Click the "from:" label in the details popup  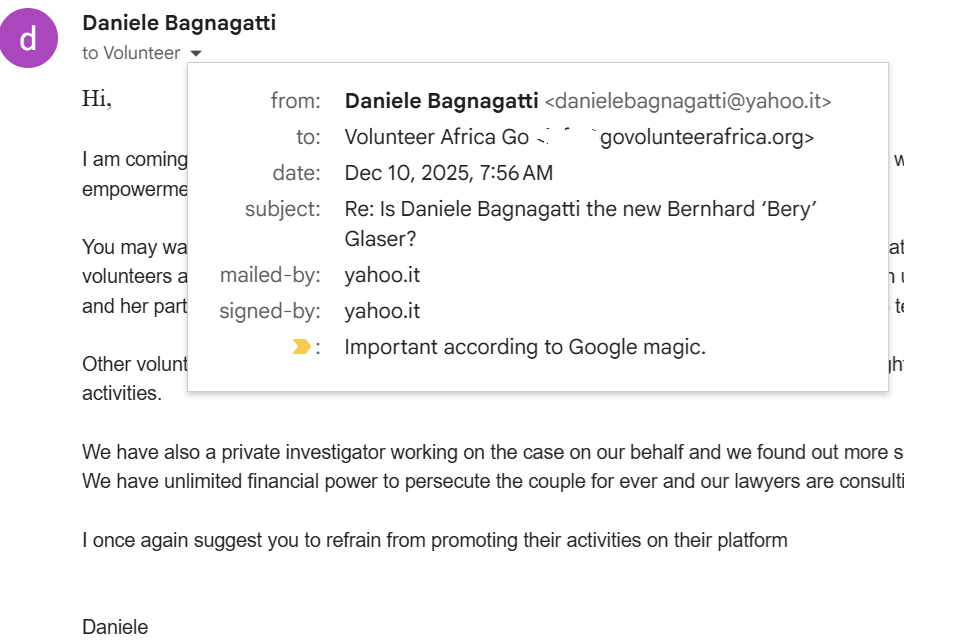coord(295,101)
